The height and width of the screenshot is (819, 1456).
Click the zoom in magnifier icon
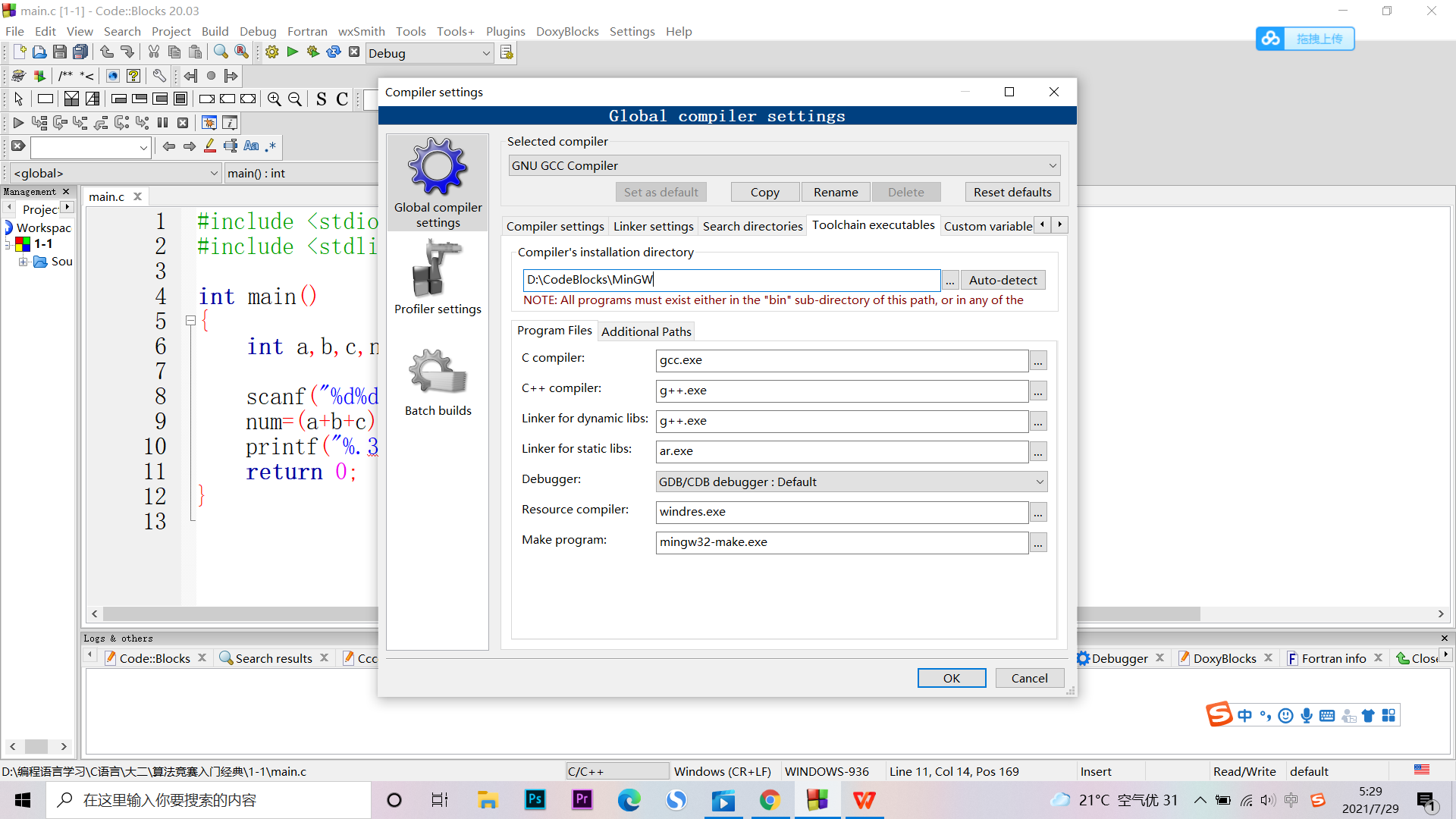pyautogui.click(x=275, y=99)
